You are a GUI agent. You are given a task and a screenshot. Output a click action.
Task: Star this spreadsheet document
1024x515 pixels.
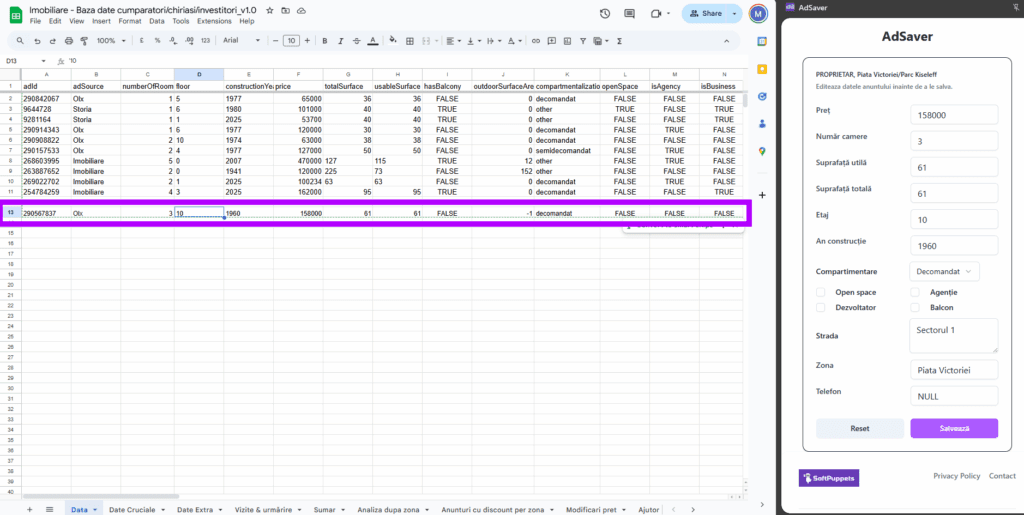[x=270, y=9]
